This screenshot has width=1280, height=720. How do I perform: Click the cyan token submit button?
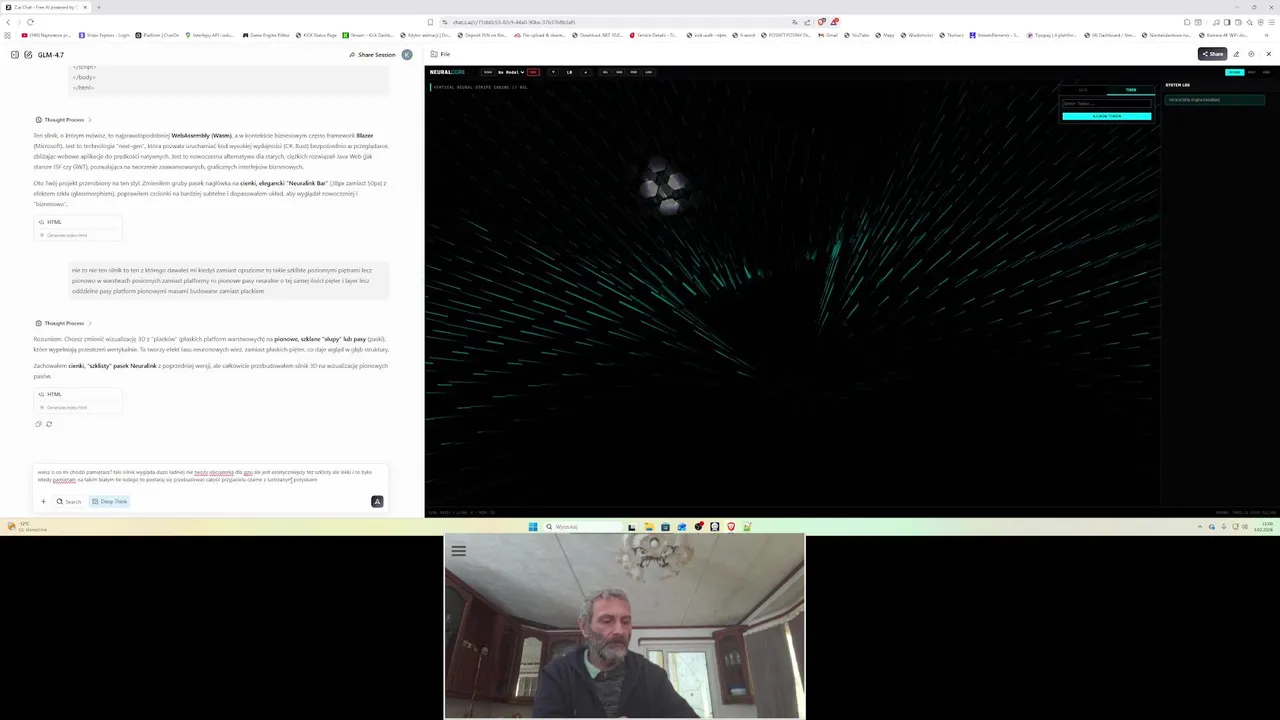pos(1106,116)
